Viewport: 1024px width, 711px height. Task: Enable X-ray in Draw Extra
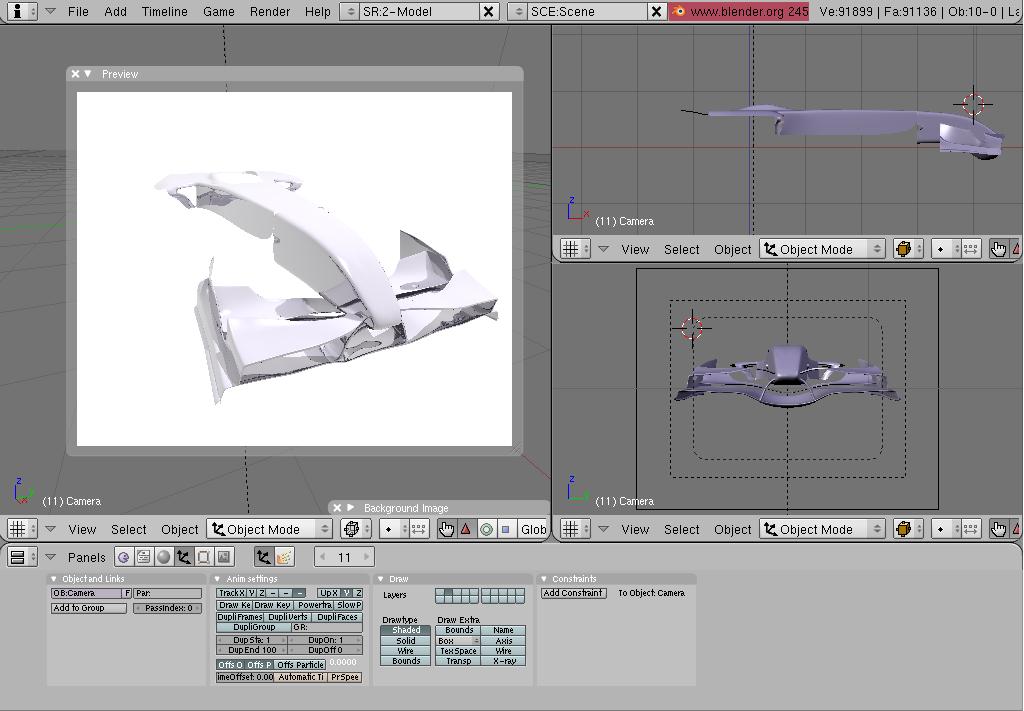(504, 661)
